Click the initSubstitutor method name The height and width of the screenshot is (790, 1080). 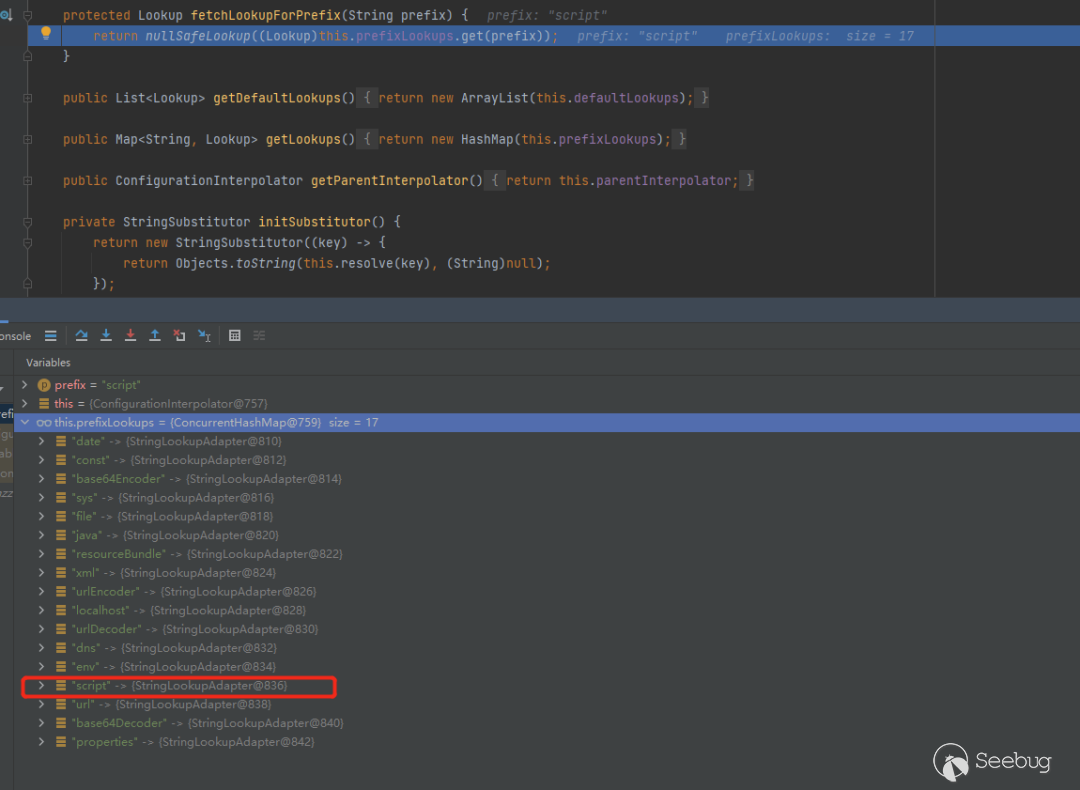click(x=315, y=222)
